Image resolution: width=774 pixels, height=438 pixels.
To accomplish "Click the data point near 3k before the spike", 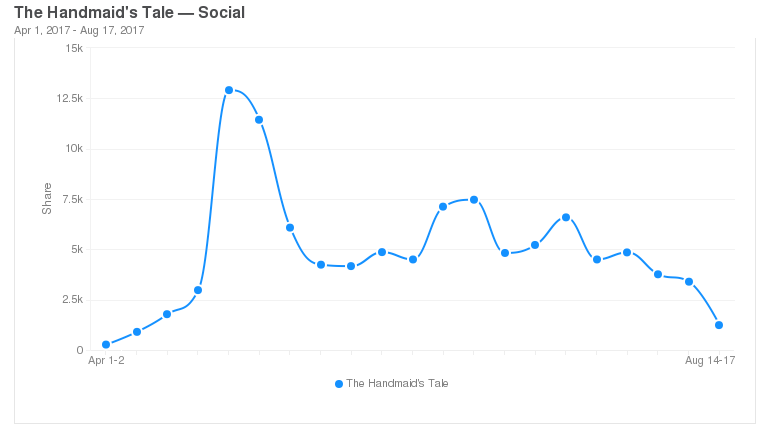I will click(x=198, y=290).
